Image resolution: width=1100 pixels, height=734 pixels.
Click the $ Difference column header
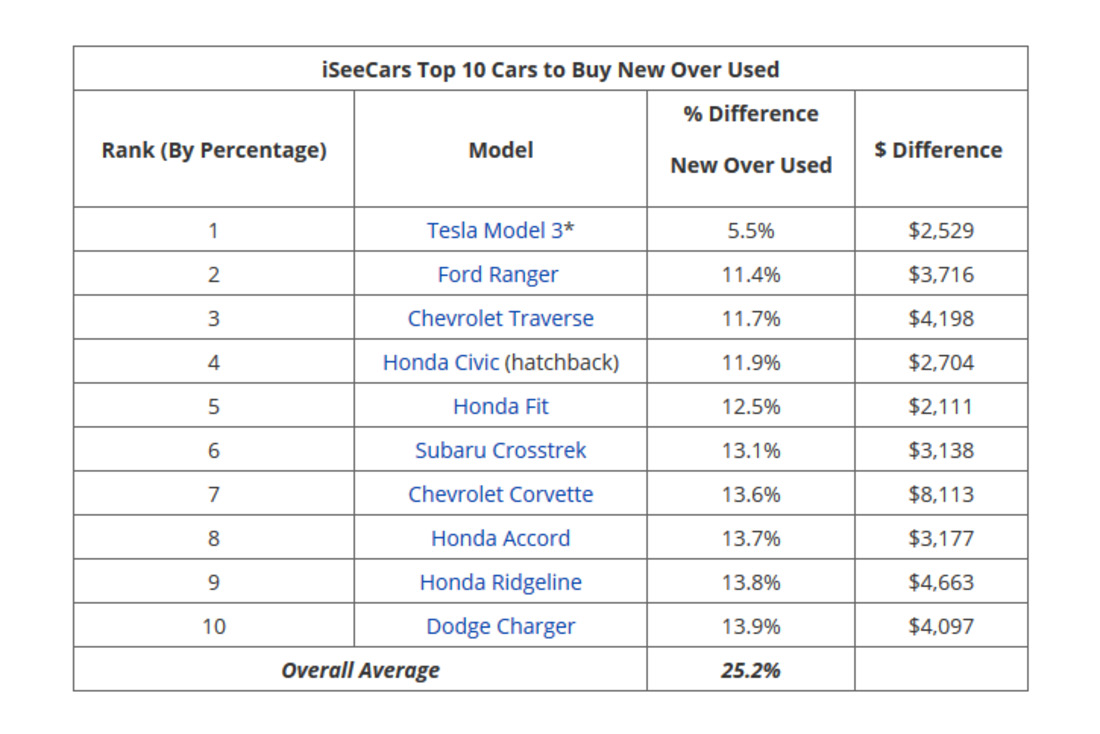pyautogui.click(x=938, y=150)
